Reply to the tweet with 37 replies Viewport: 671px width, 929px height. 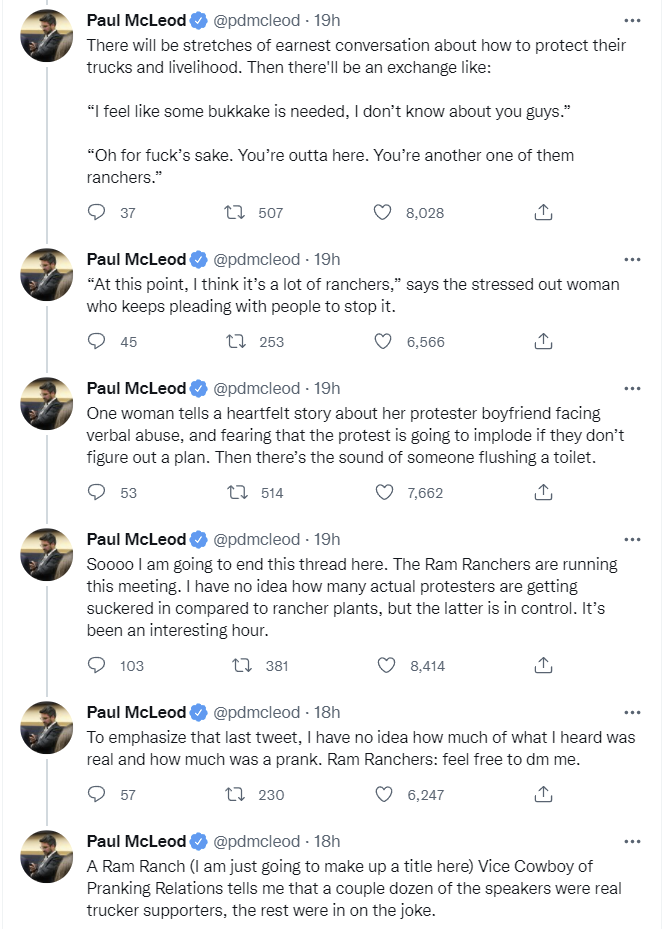click(x=97, y=212)
